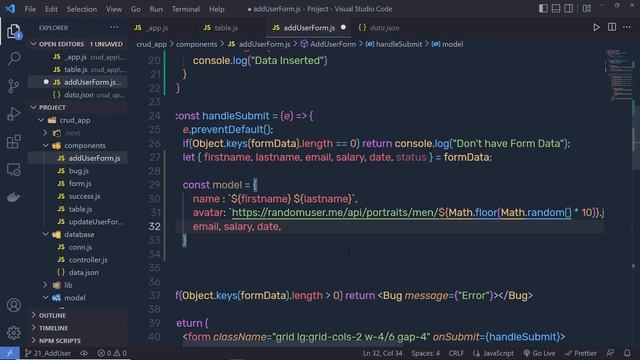
Task: Toggle secondary side bar layout icon
Action: tap(568, 9)
